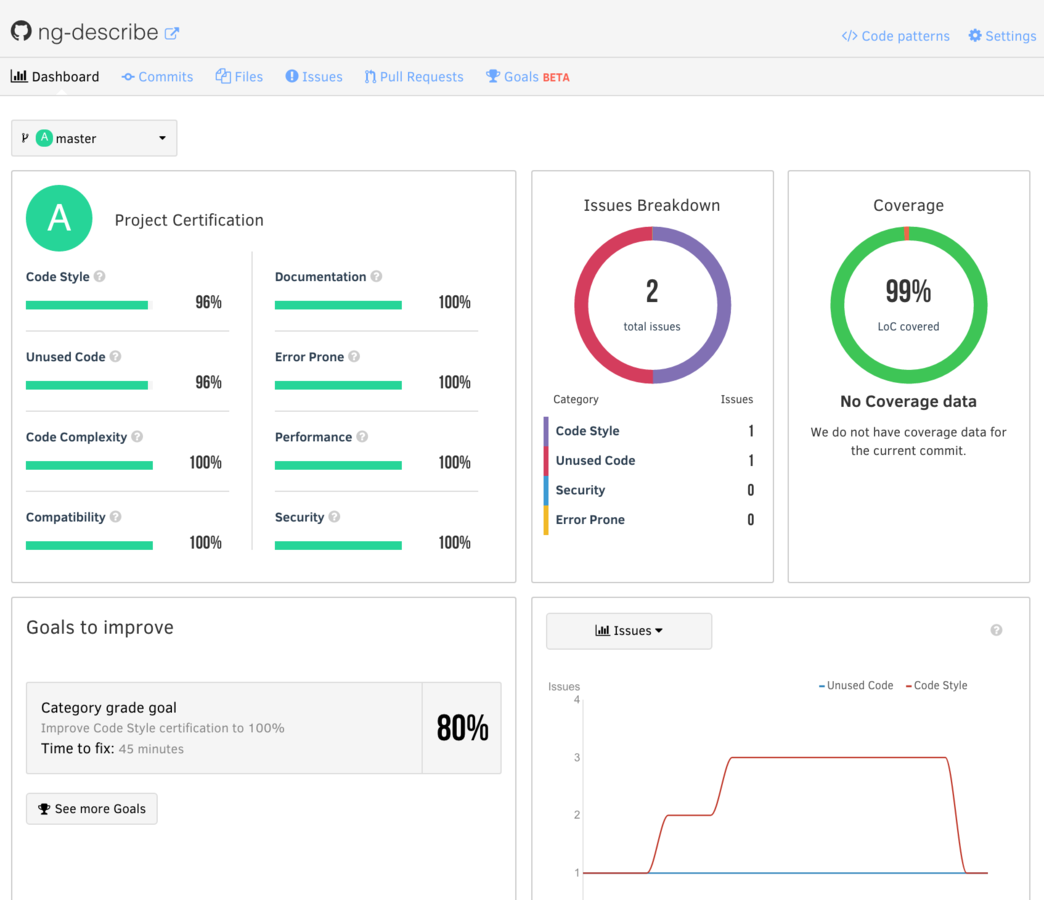The height and width of the screenshot is (900, 1044).
Task: Click the Code patterns brackets icon
Action: coord(849,36)
